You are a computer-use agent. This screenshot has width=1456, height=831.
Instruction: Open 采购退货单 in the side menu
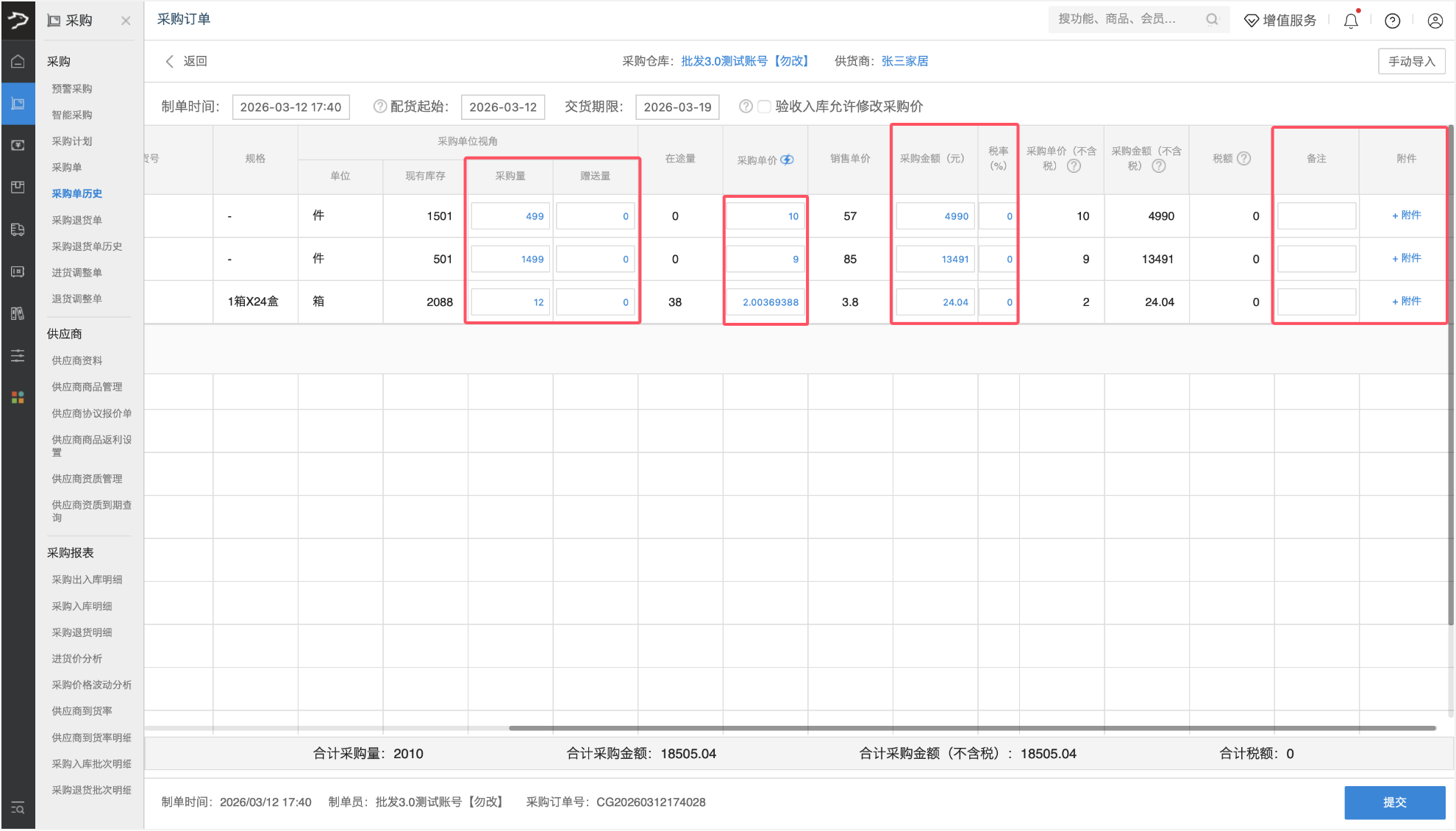tap(76, 220)
